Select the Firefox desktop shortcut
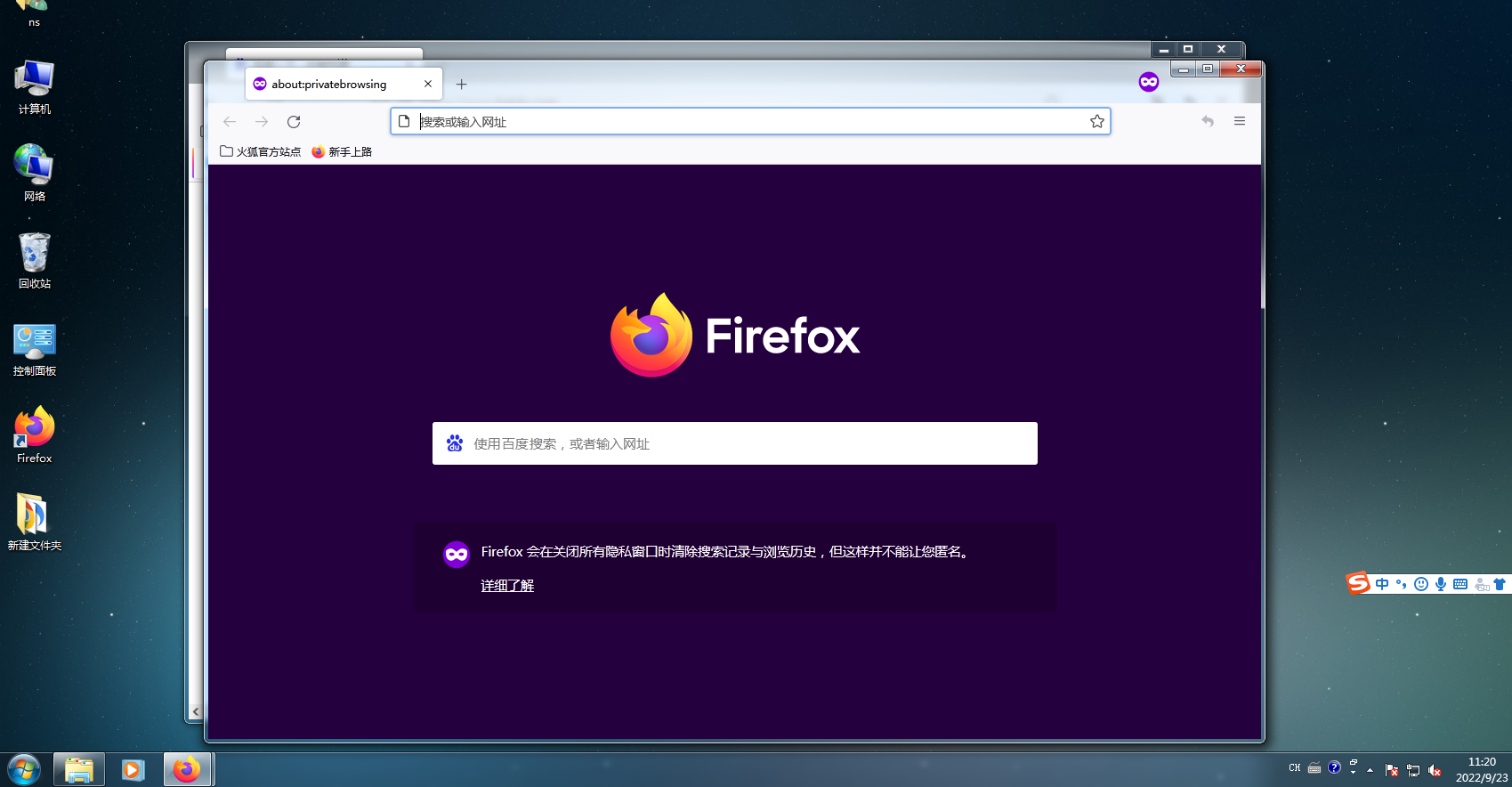1512x787 pixels. coord(35,435)
